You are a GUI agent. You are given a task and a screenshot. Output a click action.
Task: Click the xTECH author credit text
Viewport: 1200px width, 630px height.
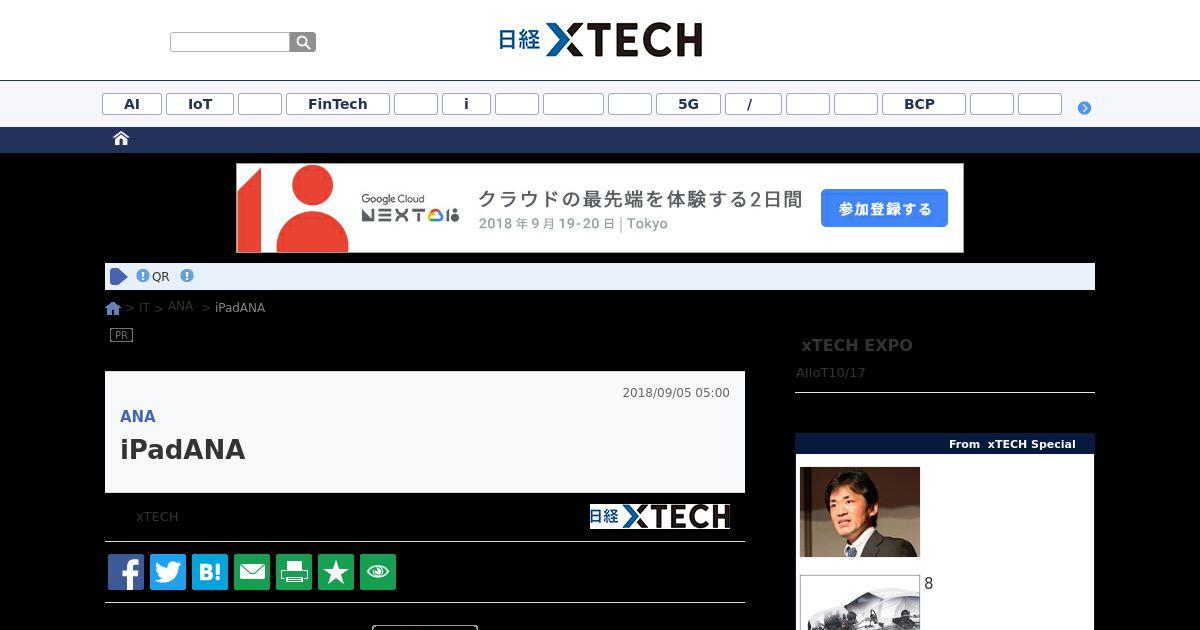[157, 517]
